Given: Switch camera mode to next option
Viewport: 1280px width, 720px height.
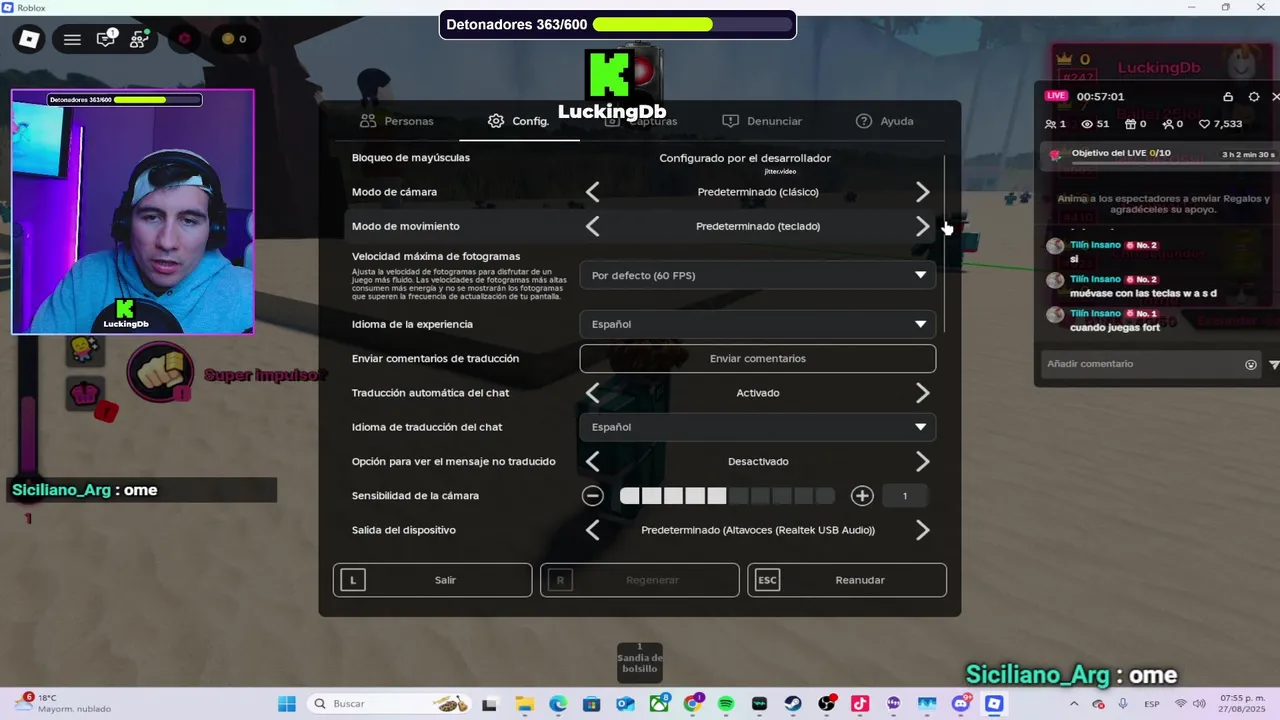Looking at the screenshot, I should click(922, 192).
